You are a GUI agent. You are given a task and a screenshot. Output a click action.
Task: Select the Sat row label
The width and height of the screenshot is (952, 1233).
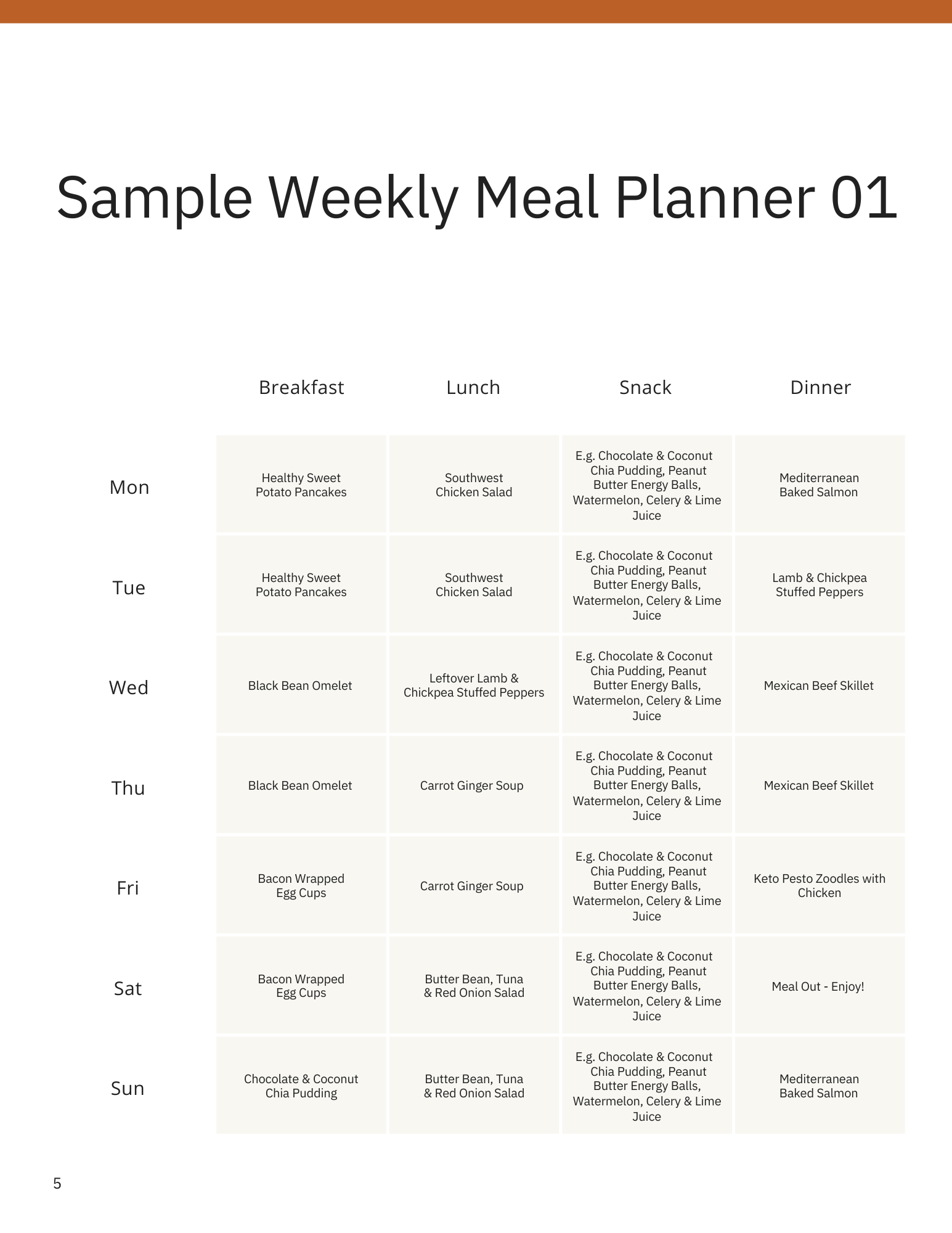point(128,988)
